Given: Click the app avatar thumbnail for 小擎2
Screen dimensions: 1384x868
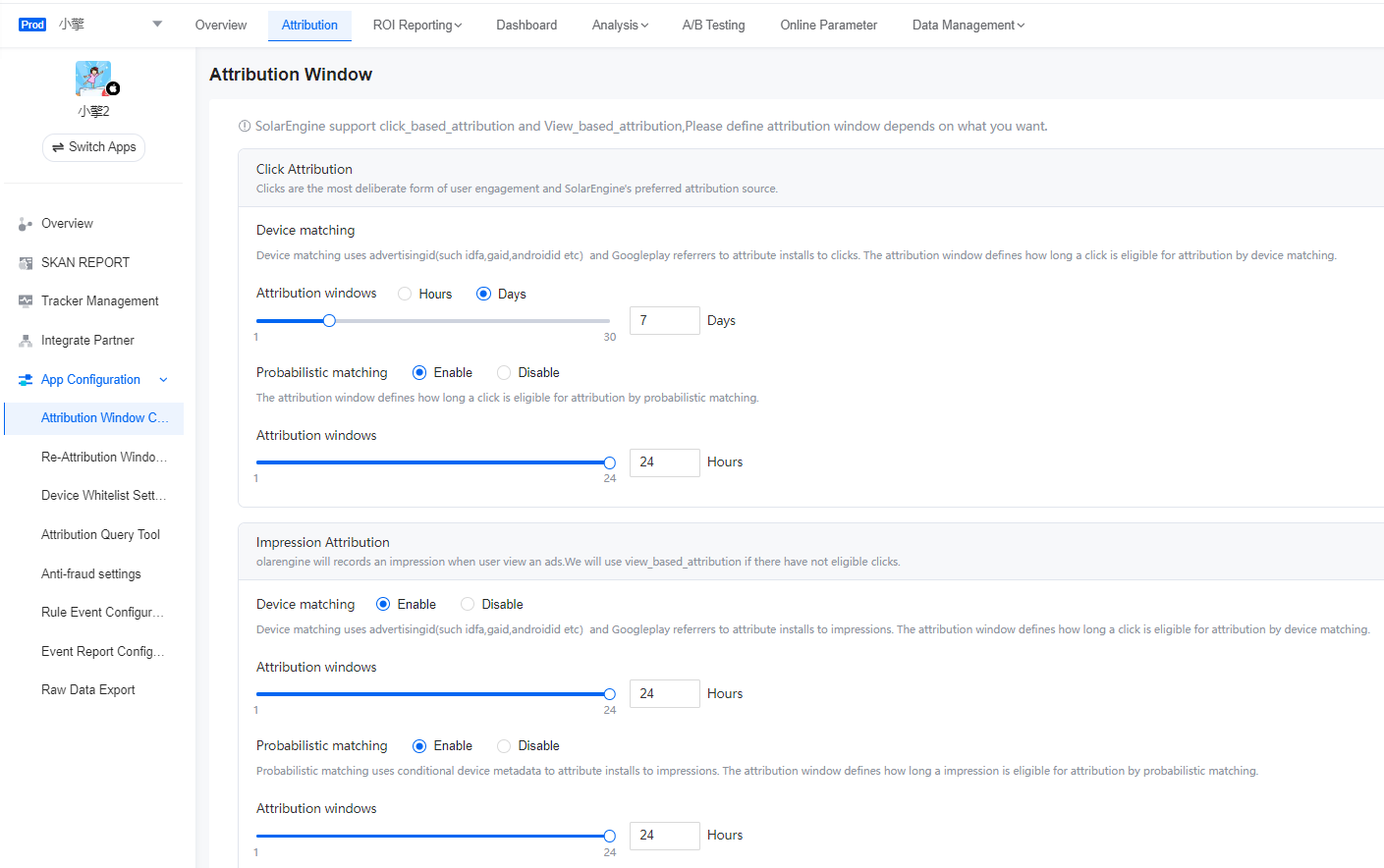Looking at the screenshot, I should click(x=93, y=77).
